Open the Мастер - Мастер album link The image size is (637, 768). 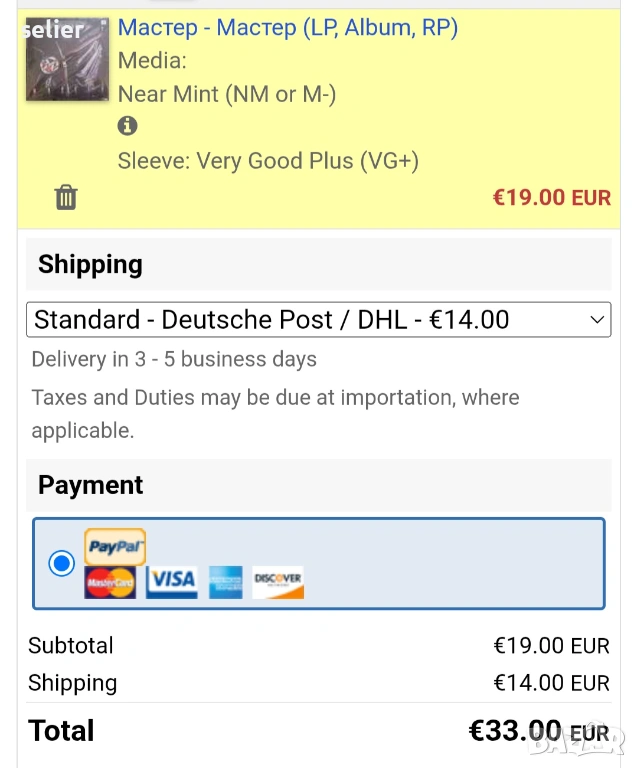[x=288, y=28]
